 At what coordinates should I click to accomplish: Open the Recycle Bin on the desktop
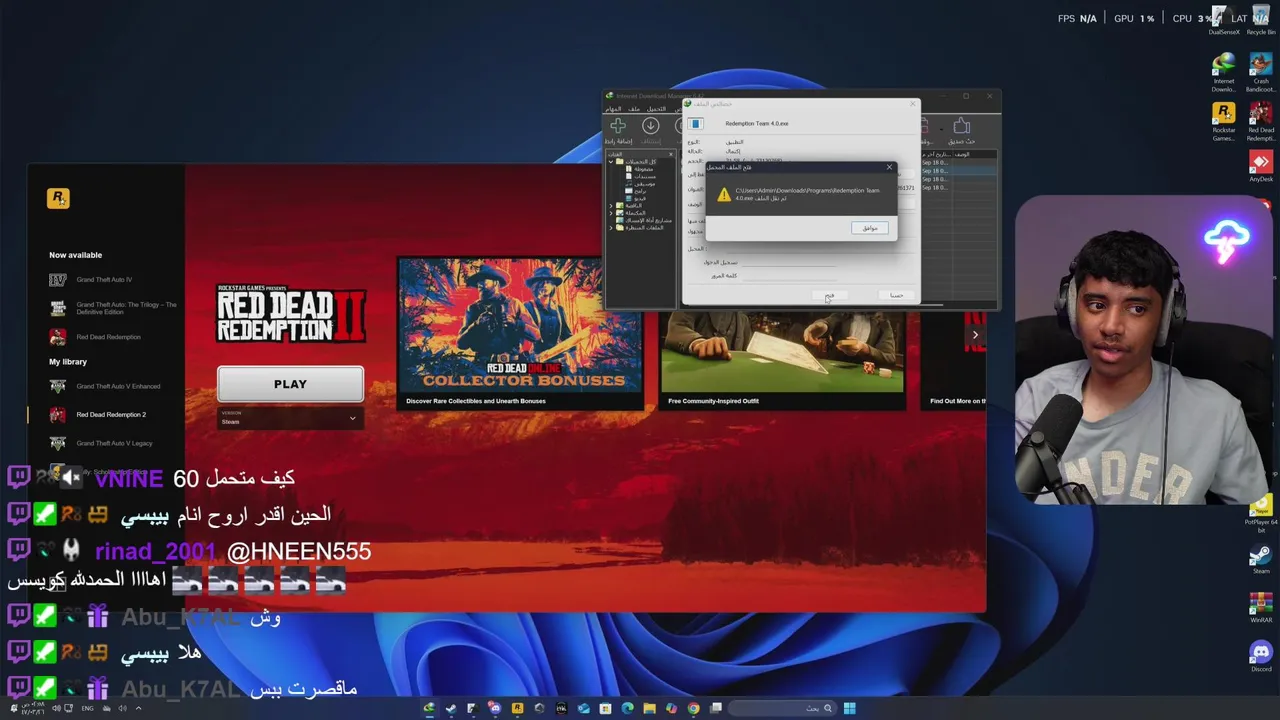click(x=1261, y=20)
